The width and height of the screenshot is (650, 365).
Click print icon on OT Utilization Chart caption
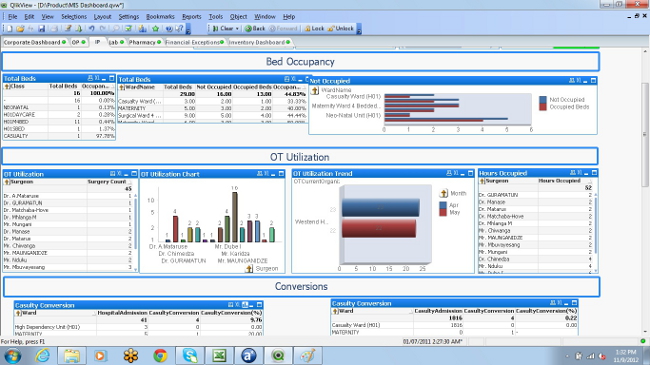click(260, 173)
